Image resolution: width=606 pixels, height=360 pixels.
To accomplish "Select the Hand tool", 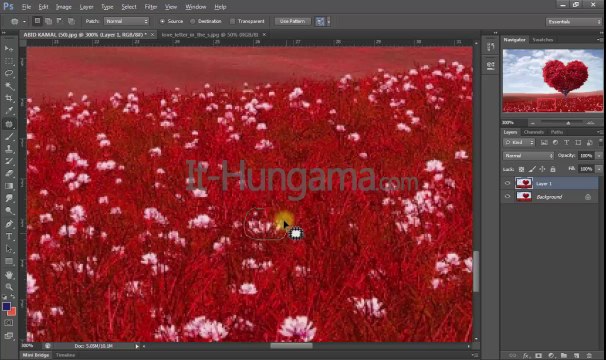I will pos(9,275).
